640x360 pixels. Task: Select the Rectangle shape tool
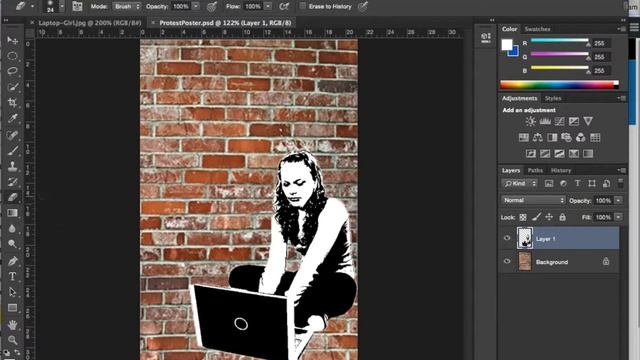point(12,308)
